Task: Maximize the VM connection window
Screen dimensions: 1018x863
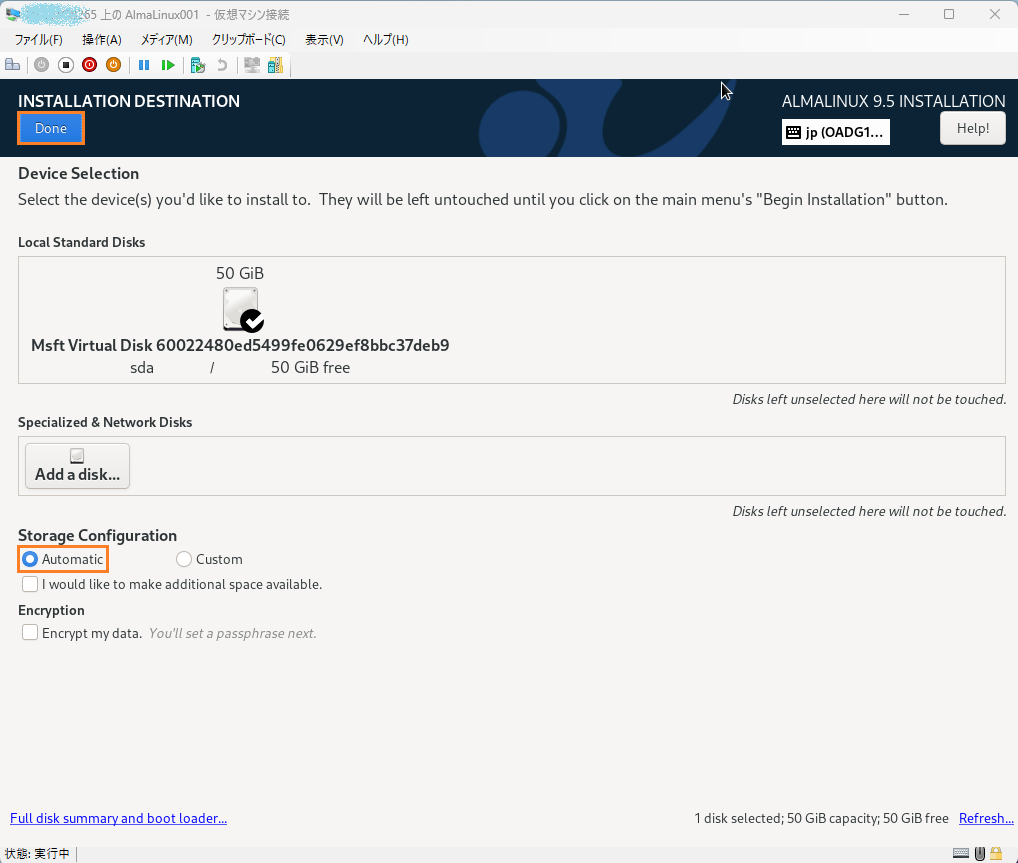Action: click(x=949, y=14)
